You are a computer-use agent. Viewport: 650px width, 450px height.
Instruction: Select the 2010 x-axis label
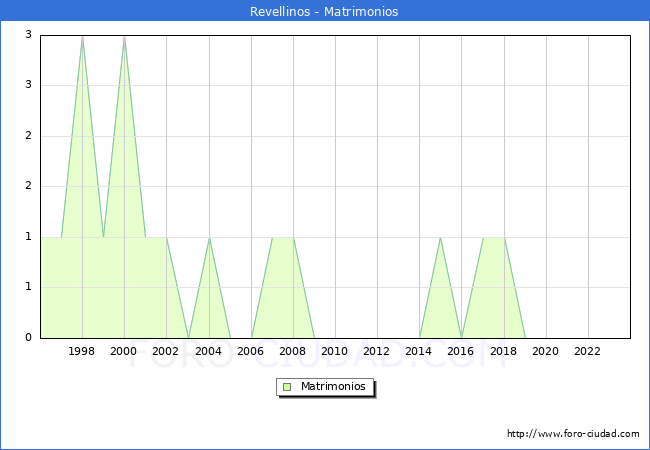(334, 351)
